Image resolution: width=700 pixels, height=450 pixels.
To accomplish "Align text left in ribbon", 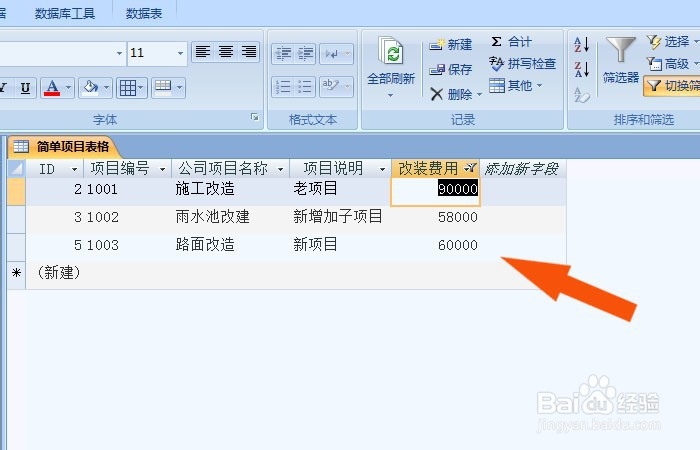I will coord(203,52).
